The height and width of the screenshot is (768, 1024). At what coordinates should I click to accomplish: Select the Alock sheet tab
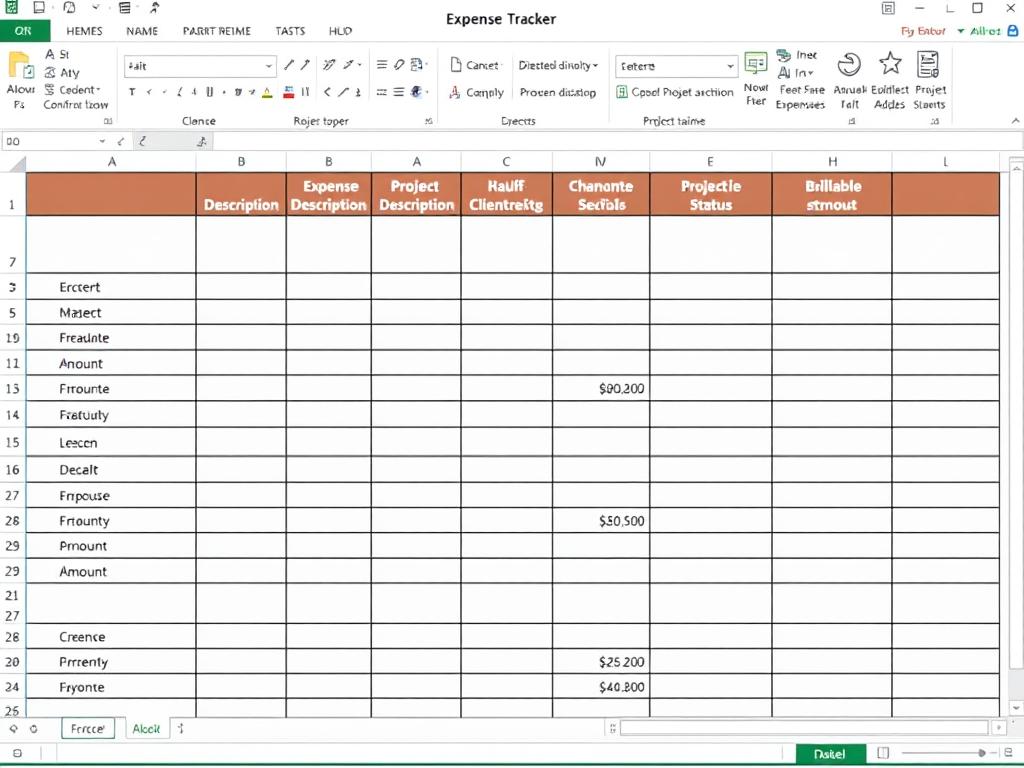click(146, 728)
